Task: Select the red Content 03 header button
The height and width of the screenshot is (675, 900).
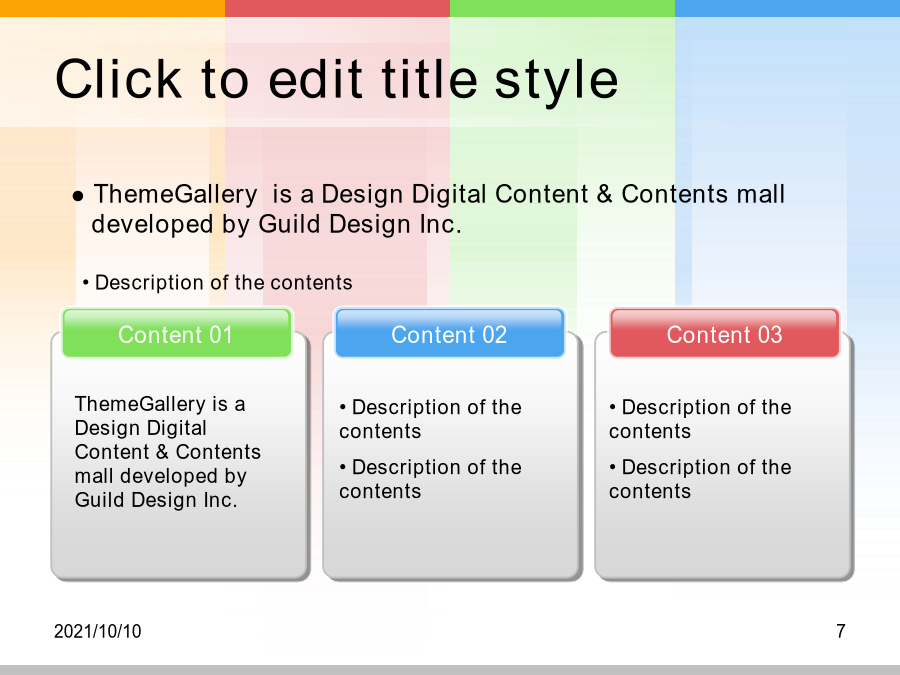Action: 724,333
